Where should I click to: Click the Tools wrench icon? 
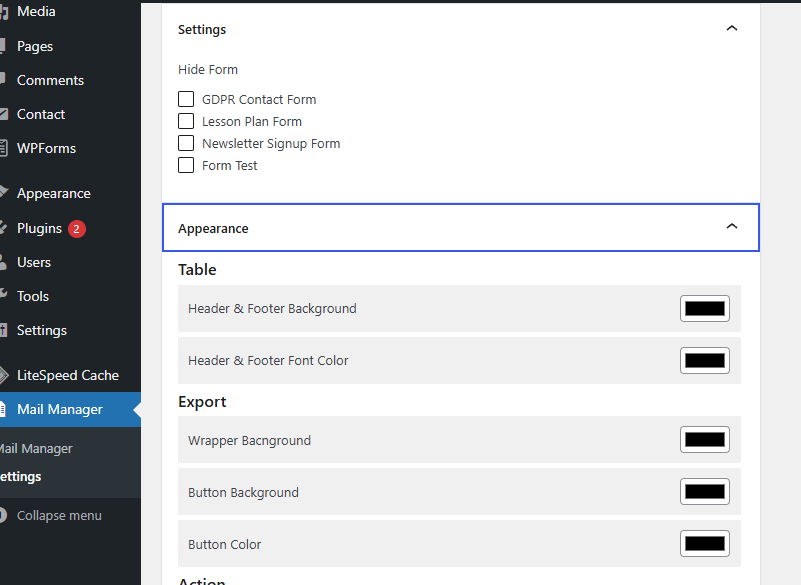pyautogui.click(x=4, y=296)
